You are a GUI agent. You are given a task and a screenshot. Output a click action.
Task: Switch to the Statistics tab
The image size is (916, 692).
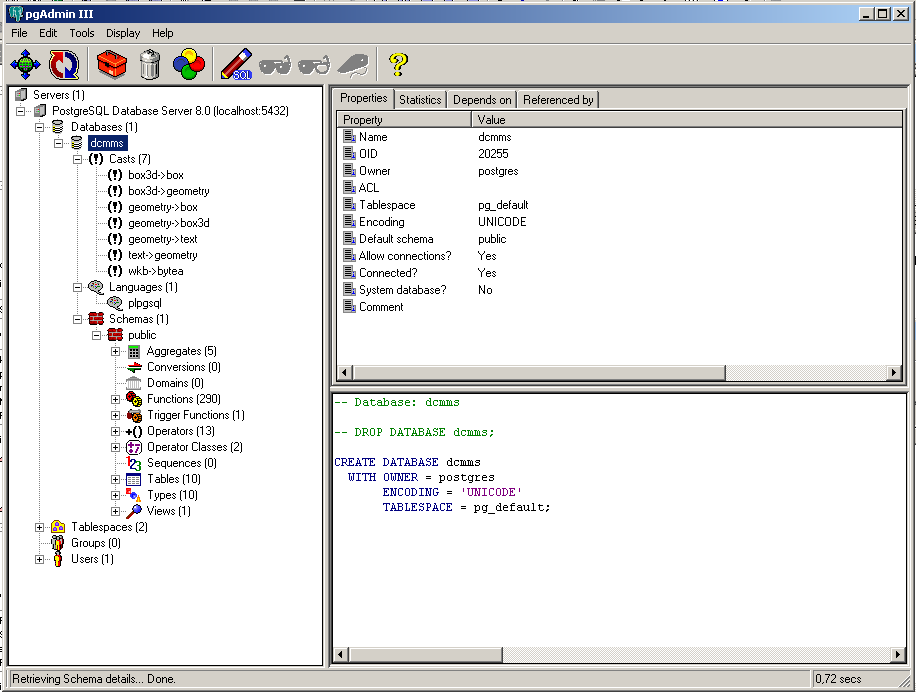point(420,100)
